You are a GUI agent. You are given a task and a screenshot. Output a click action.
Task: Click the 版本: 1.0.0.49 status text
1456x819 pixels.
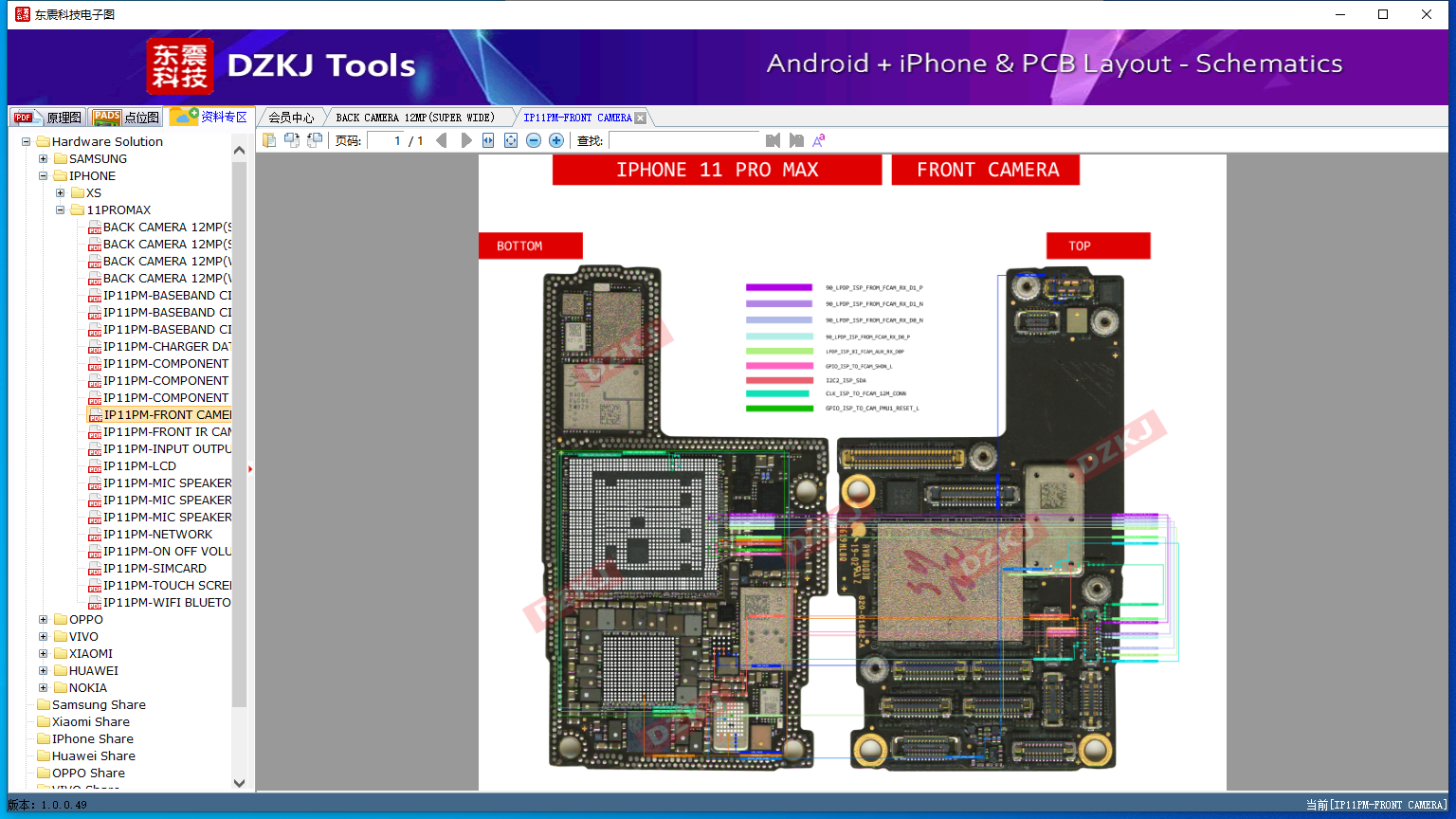(47, 805)
